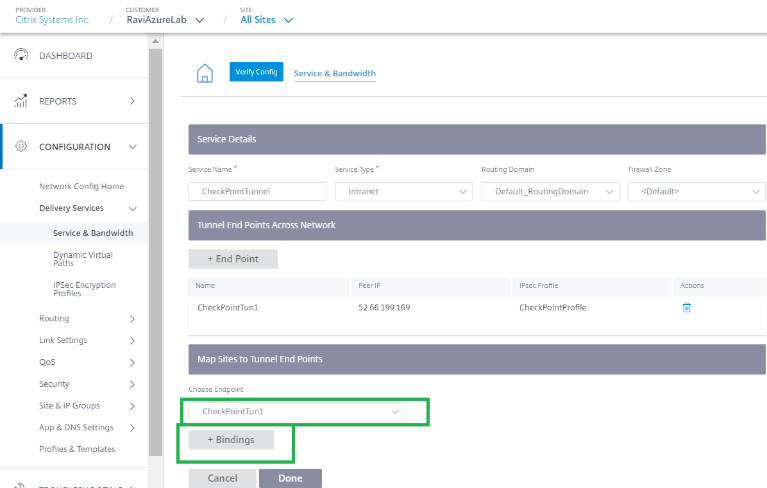767x488 pixels.
Task: Click the Service Details section header
Action: tap(477, 139)
